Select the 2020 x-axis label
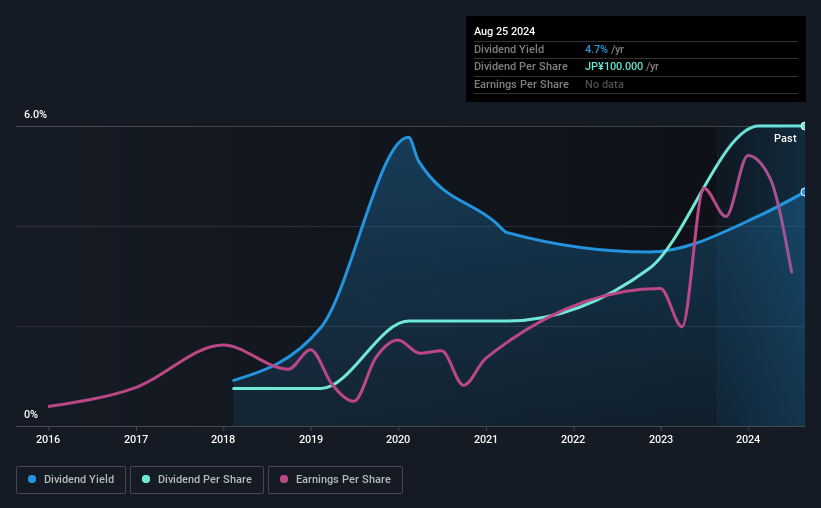The height and width of the screenshot is (508, 821). [398, 439]
